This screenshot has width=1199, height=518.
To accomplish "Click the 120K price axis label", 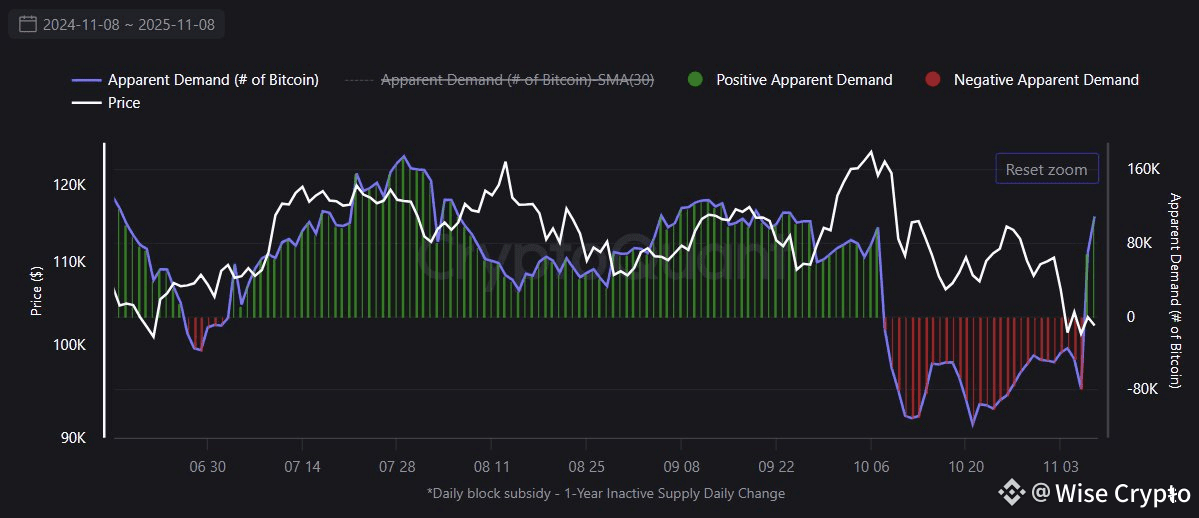I will (x=71, y=185).
